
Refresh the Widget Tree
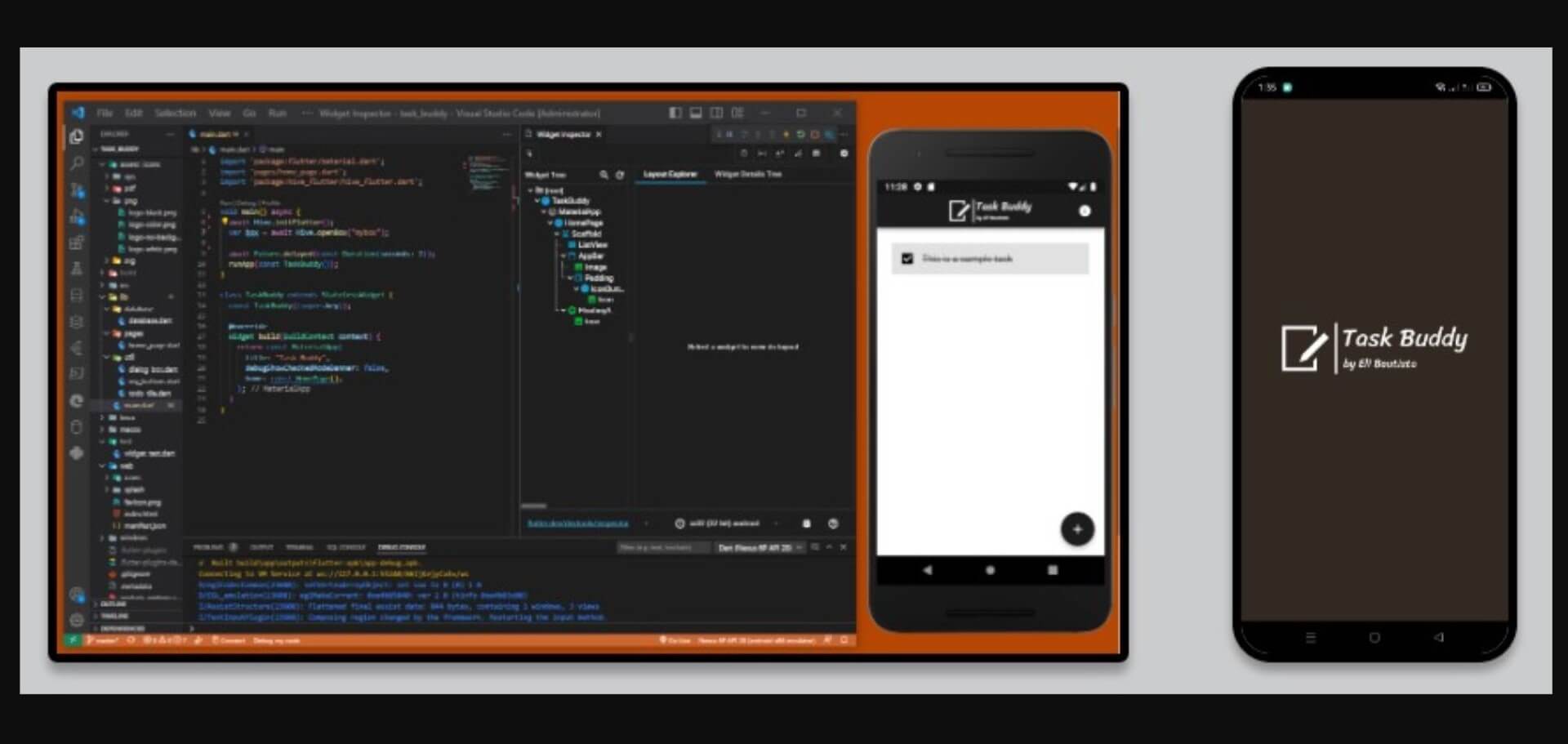pyautogui.click(x=620, y=175)
